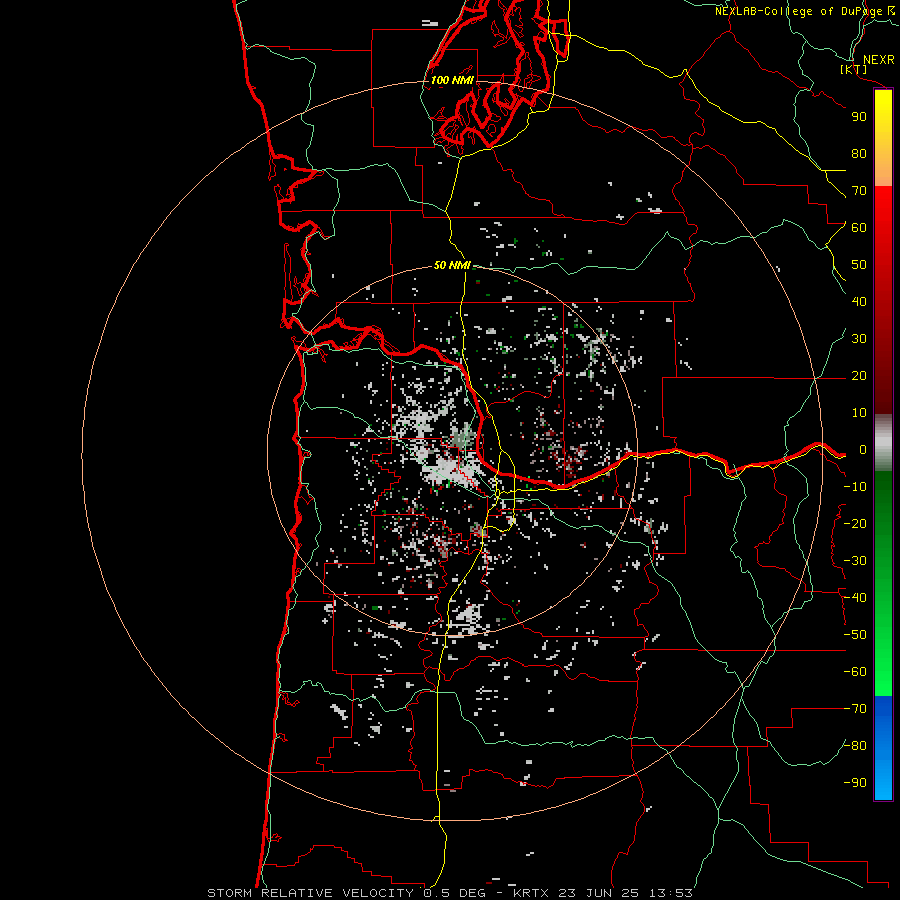Viewport: 900px width, 900px height.
Task: Click the "23 JUN 25" date in caption
Action: [598, 893]
